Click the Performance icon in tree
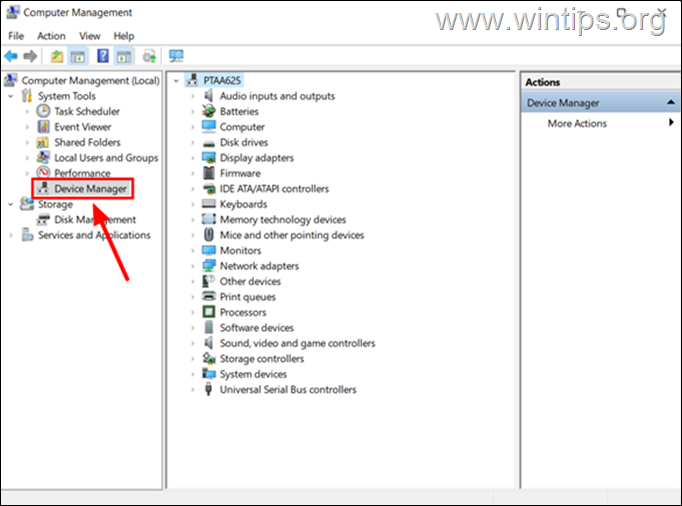The height and width of the screenshot is (506, 682). (43, 172)
